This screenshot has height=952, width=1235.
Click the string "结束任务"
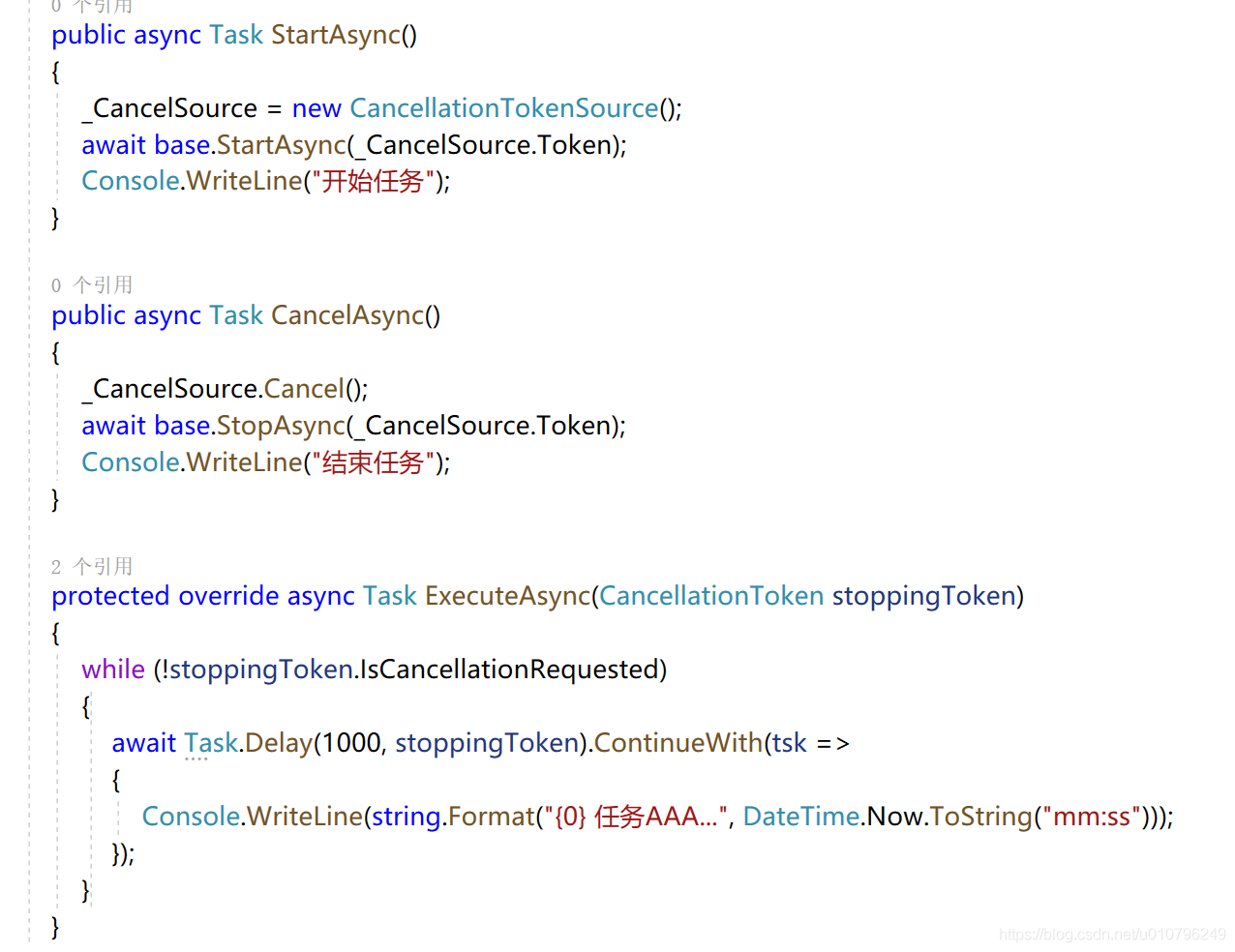click(x=373, y=461)
